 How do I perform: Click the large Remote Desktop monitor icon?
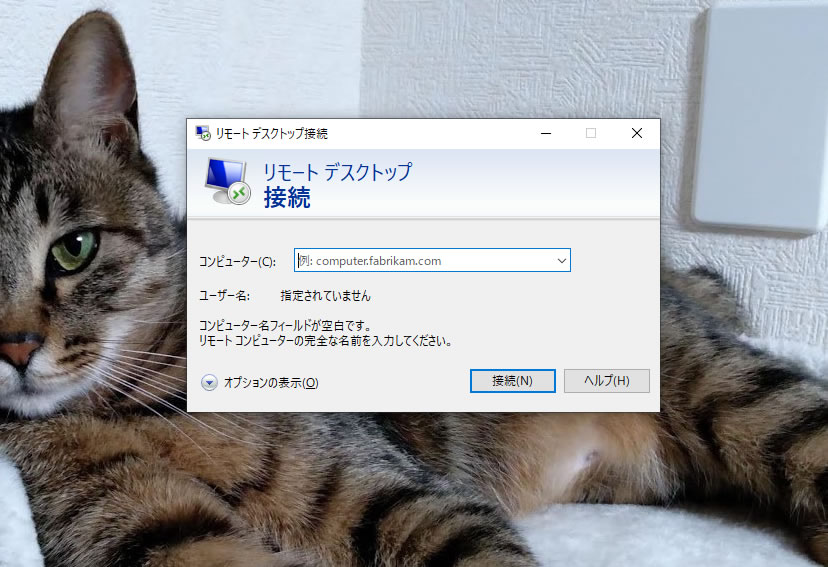[227, 180]
